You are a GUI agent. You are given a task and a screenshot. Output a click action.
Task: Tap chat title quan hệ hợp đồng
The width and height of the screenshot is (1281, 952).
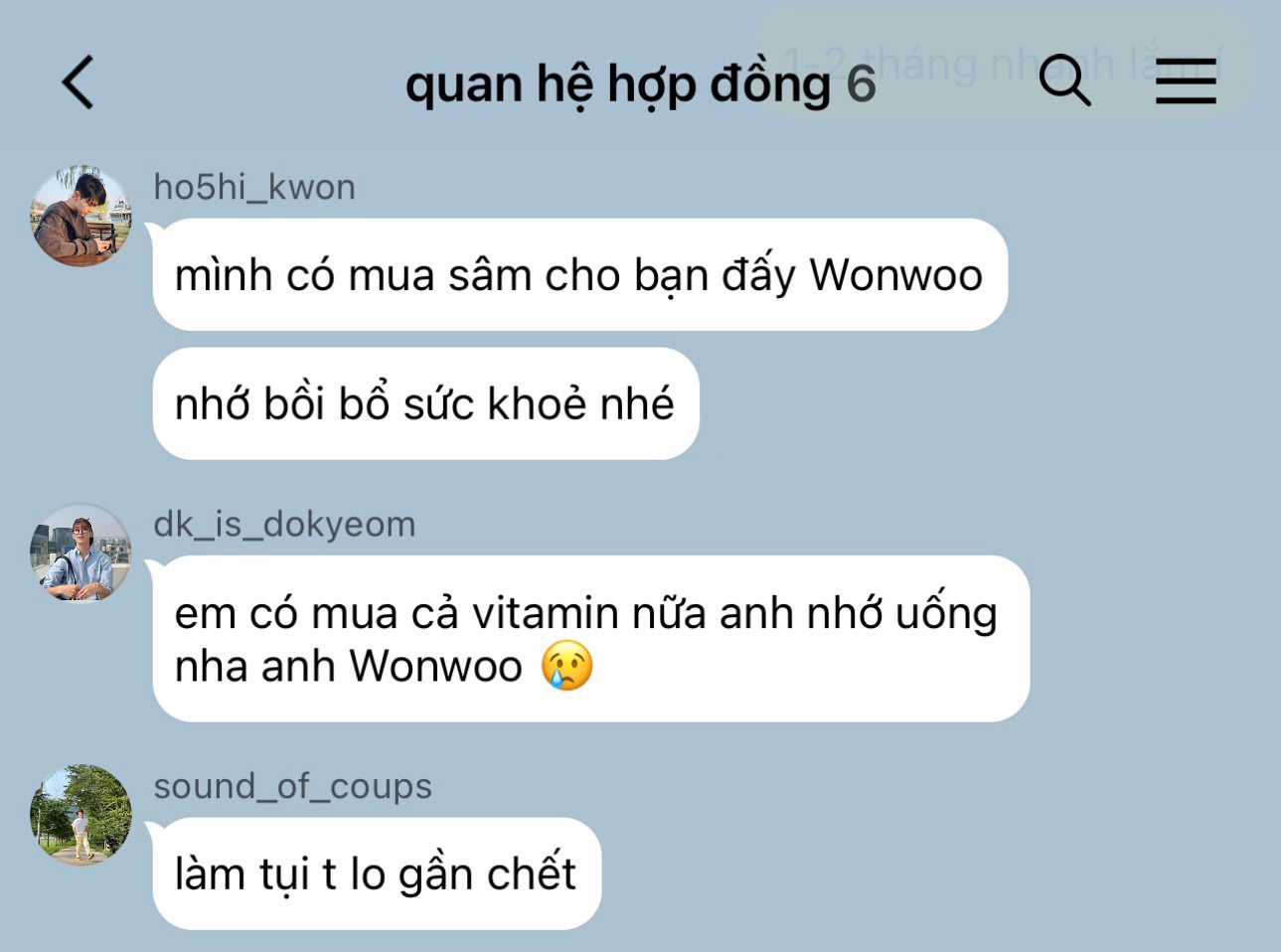click(617, 84)
